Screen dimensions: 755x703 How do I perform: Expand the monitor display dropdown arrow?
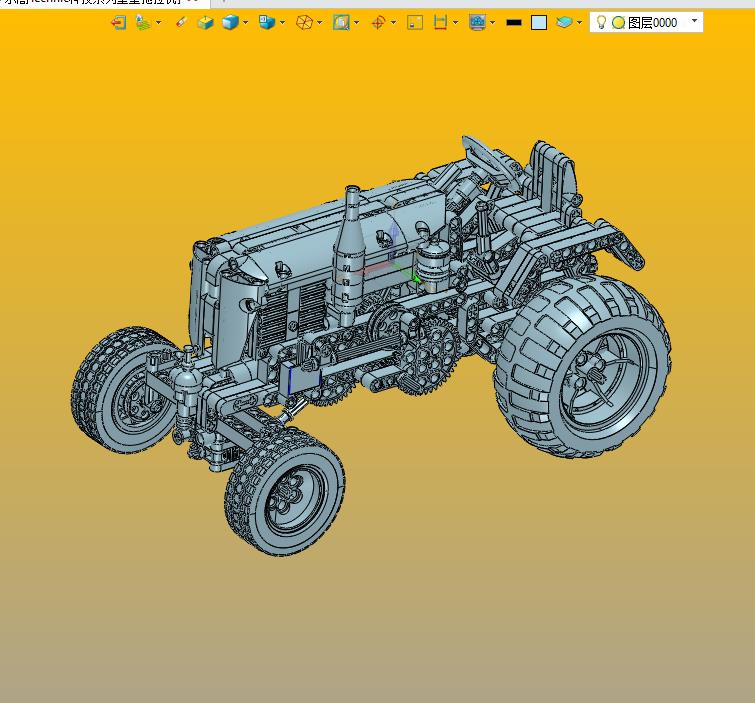point(493,22)
